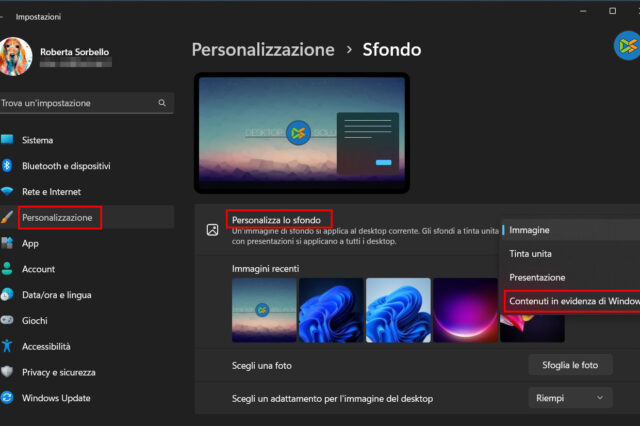Image resolution: width=640 pixels, height=426 pixels.
Task: Click Personalizza lo sfondo heading
Action: click(x=276, y=220)
